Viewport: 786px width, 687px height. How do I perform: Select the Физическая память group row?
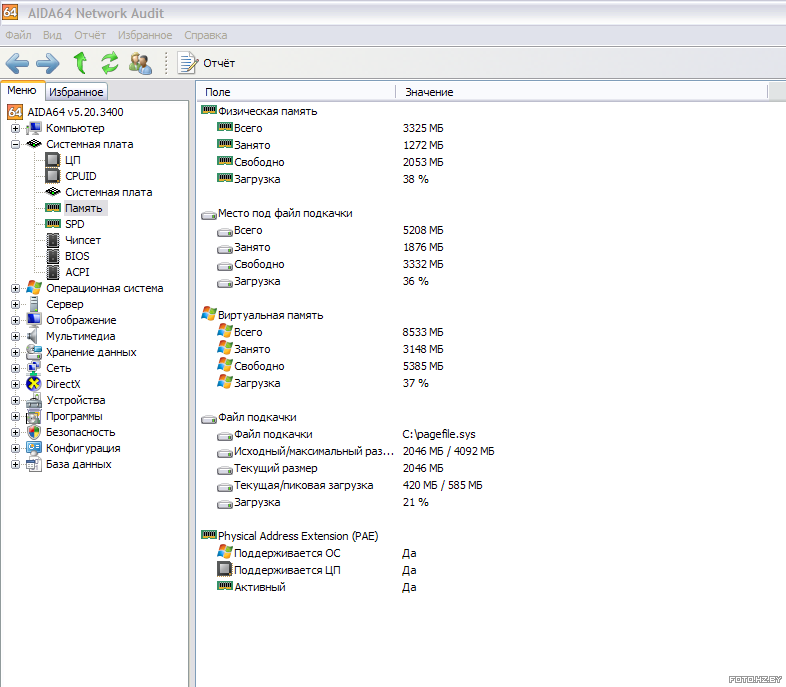click(259, 111)
